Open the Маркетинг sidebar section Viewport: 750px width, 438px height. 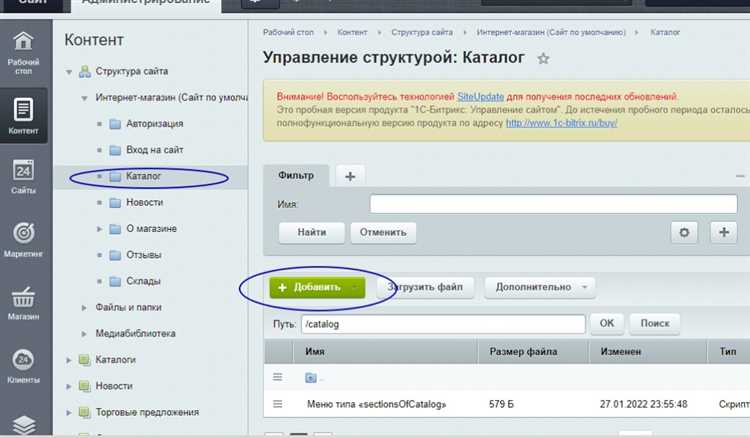(23, 240)
